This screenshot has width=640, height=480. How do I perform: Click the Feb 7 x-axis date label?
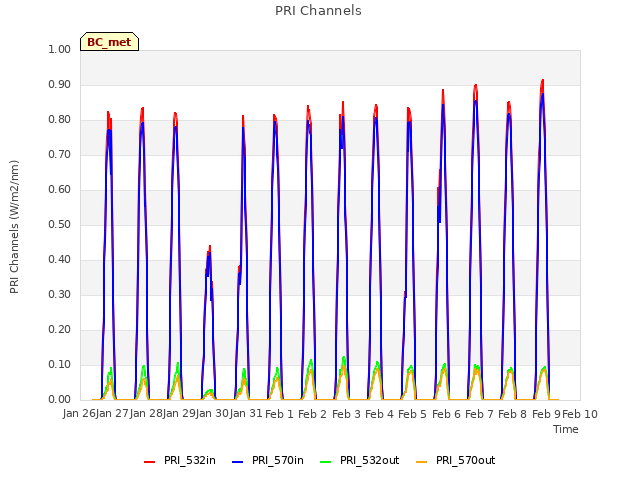(480, 414)
